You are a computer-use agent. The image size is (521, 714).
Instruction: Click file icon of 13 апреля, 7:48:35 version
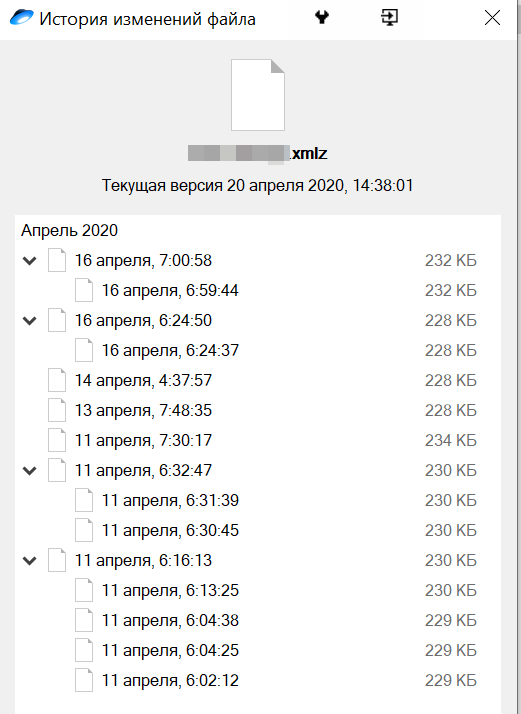pos(57,410)
